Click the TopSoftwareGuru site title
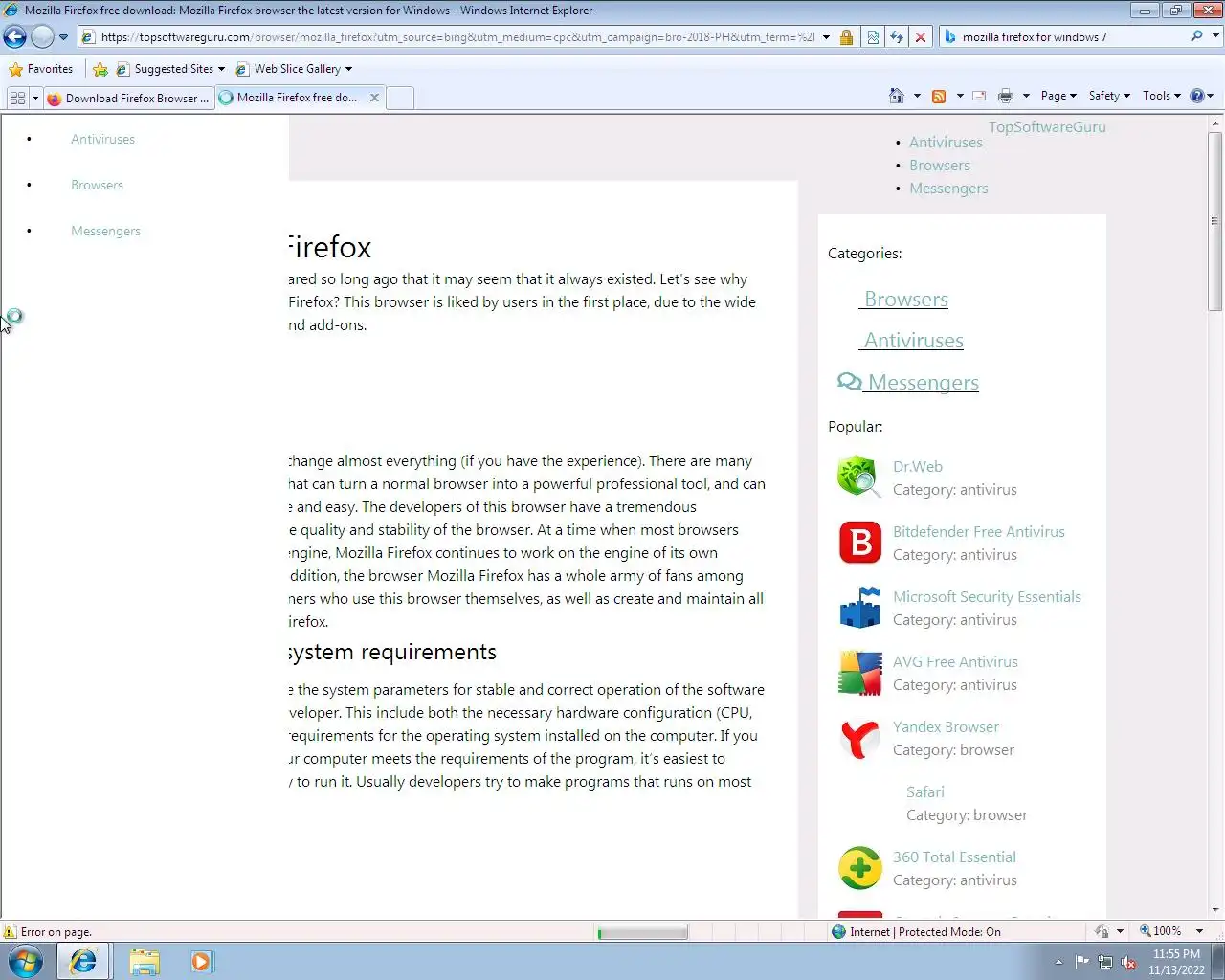 click(1047, 126)
